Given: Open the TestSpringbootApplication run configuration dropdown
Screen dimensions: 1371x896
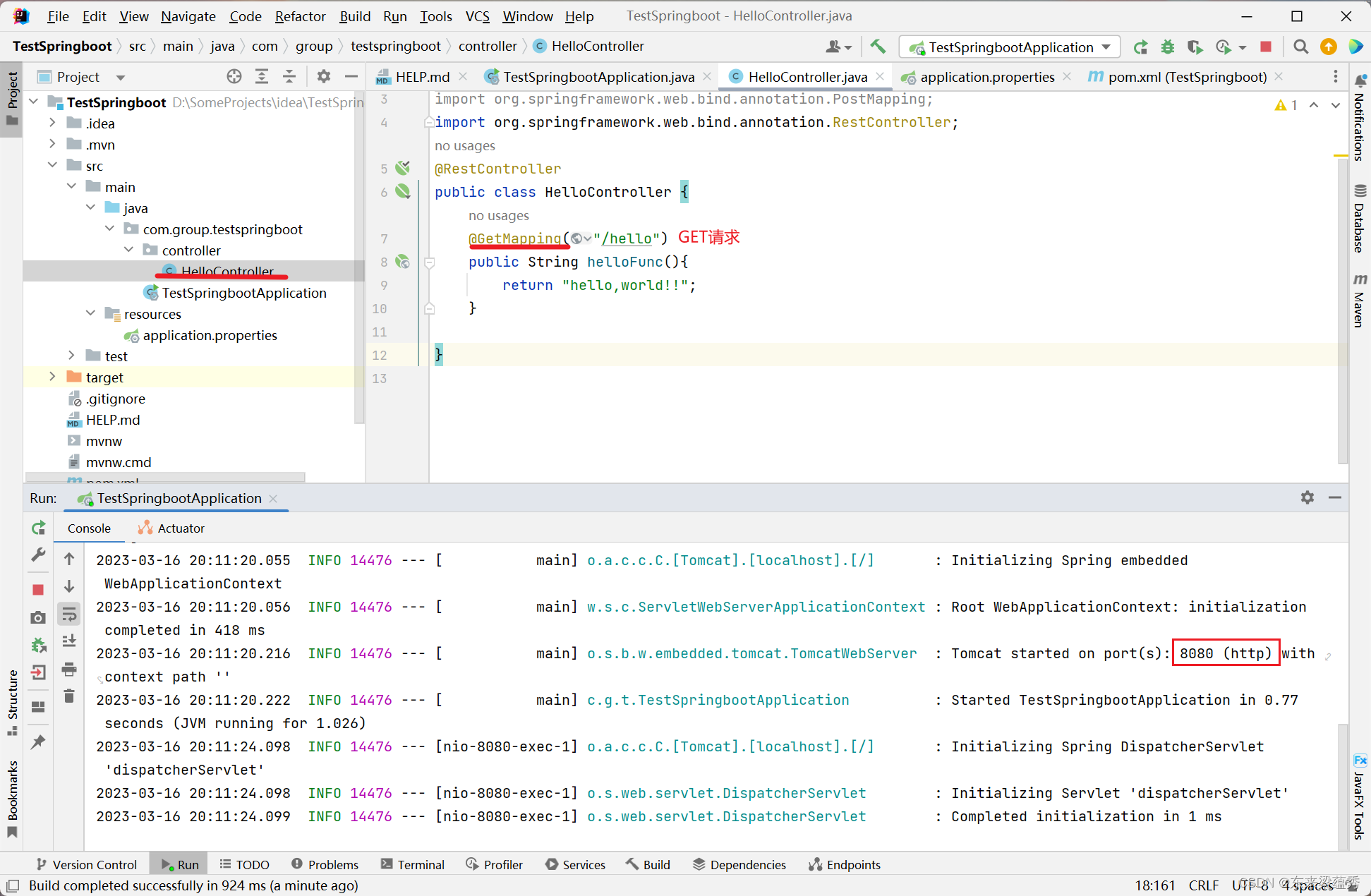Looking at the screenshot, I should coord(1010,47).
